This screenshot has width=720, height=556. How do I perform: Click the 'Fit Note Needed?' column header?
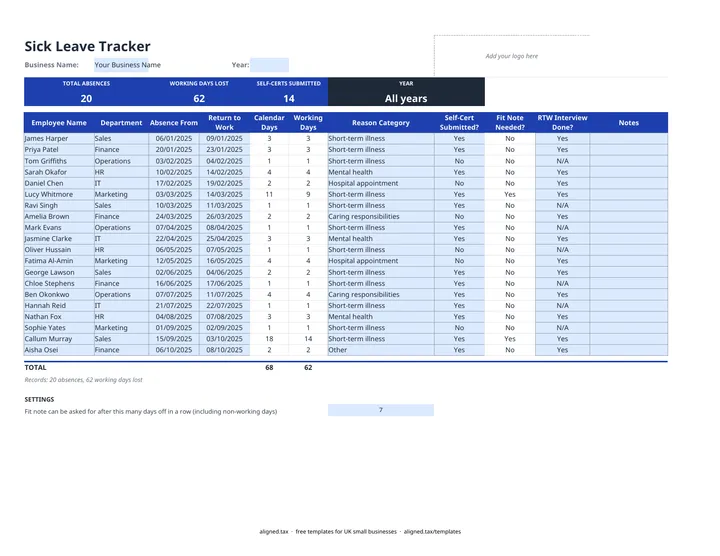click(x=510, y=123)
